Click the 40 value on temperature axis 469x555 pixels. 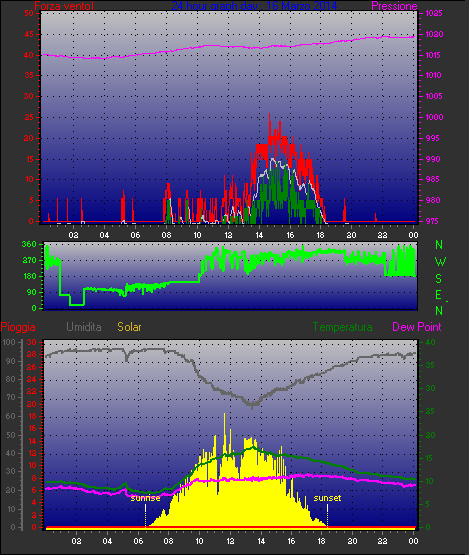click(x=430, y=342)
